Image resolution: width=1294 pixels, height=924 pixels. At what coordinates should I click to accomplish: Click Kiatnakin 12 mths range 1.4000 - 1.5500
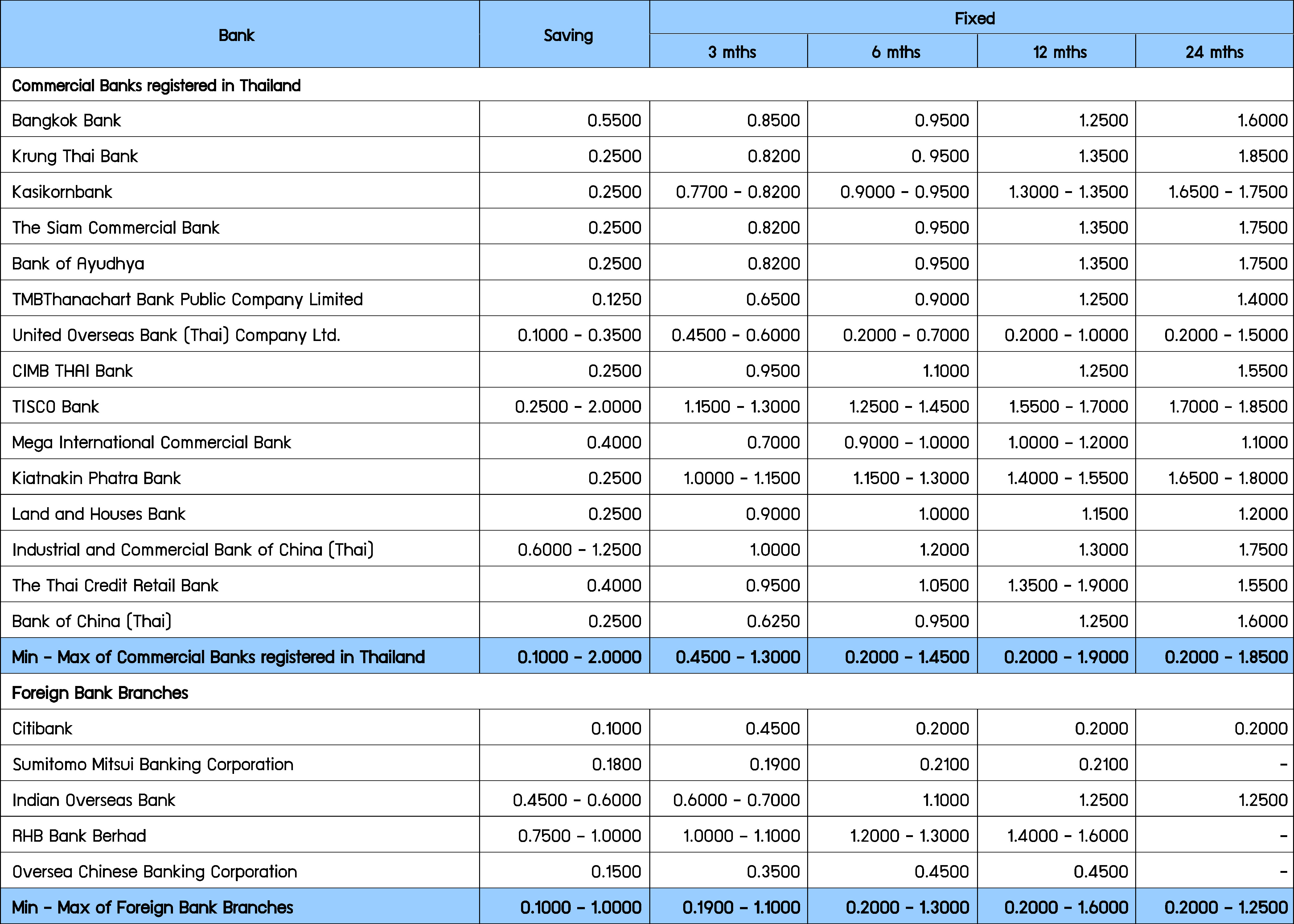(1067, 478)
